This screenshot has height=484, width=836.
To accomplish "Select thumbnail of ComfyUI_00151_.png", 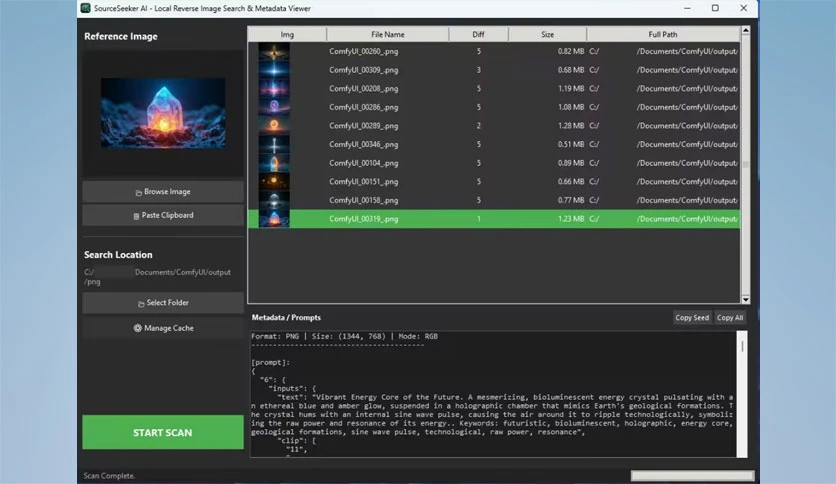I will point(274,182).
